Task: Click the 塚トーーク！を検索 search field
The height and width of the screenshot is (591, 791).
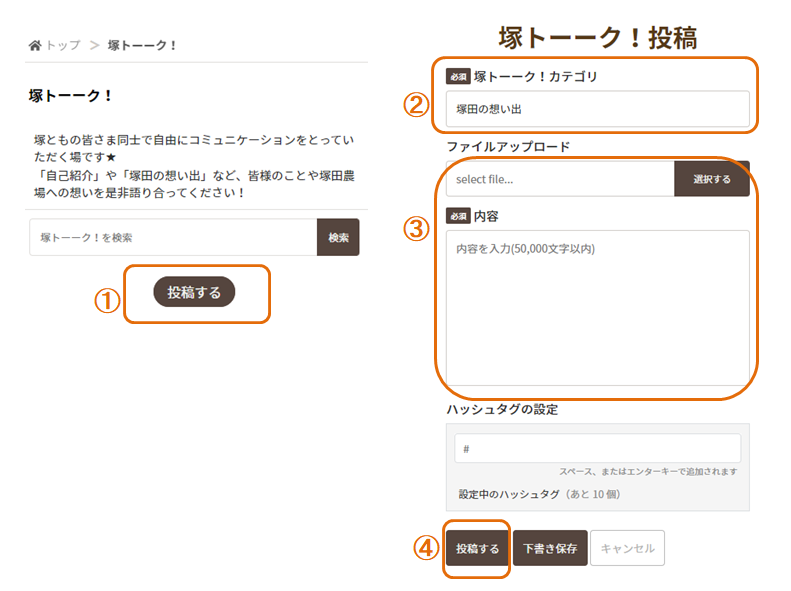Action: click(x=173, y=238)
